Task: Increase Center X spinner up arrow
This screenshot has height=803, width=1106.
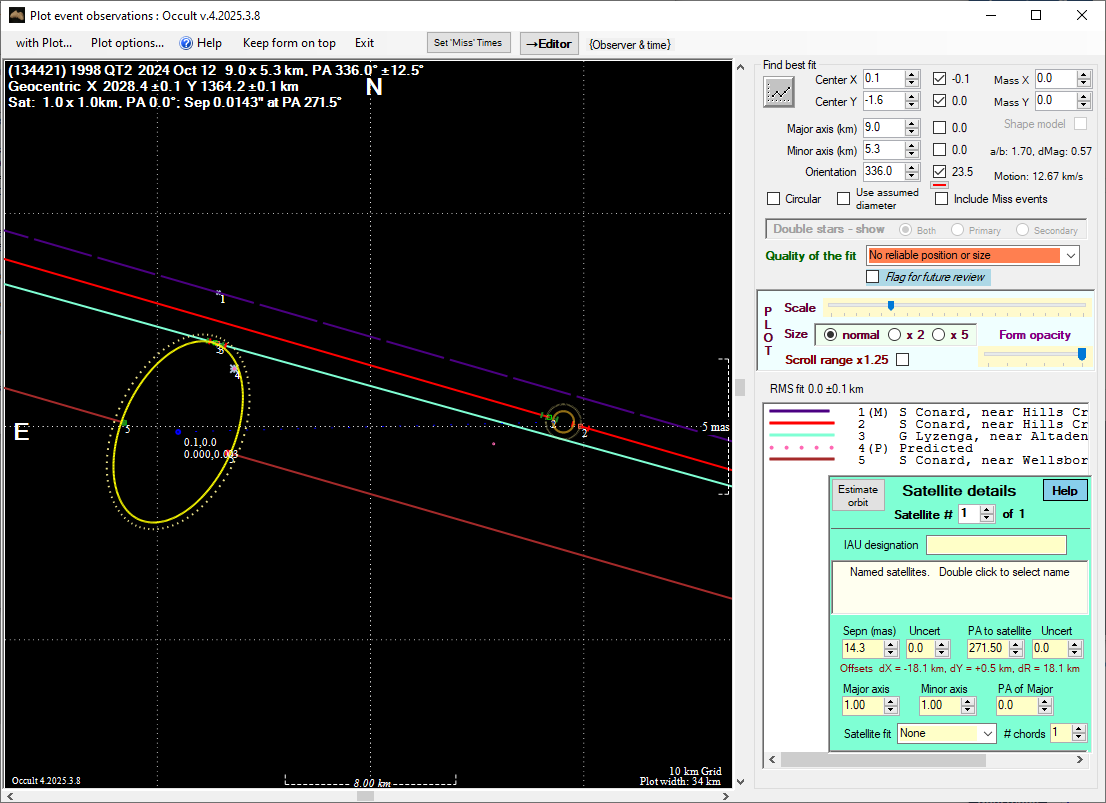Action: [912, 75]
